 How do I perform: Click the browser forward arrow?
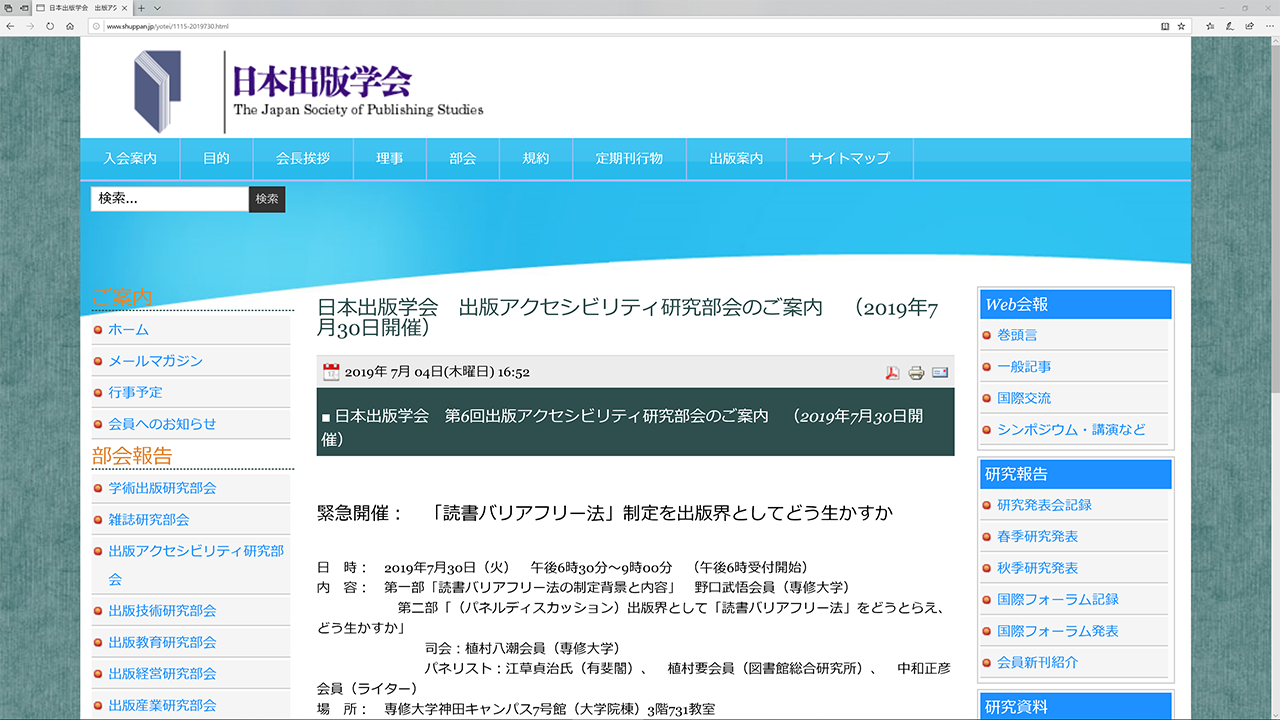[x=30, y=26]
